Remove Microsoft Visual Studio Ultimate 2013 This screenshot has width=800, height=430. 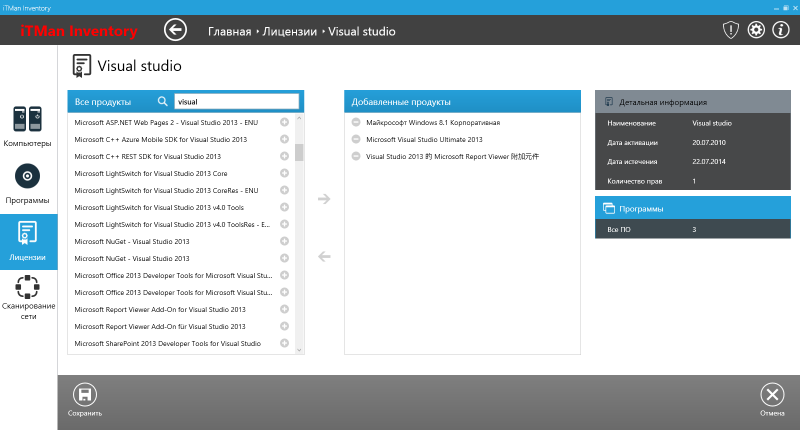tap(356, 139)
